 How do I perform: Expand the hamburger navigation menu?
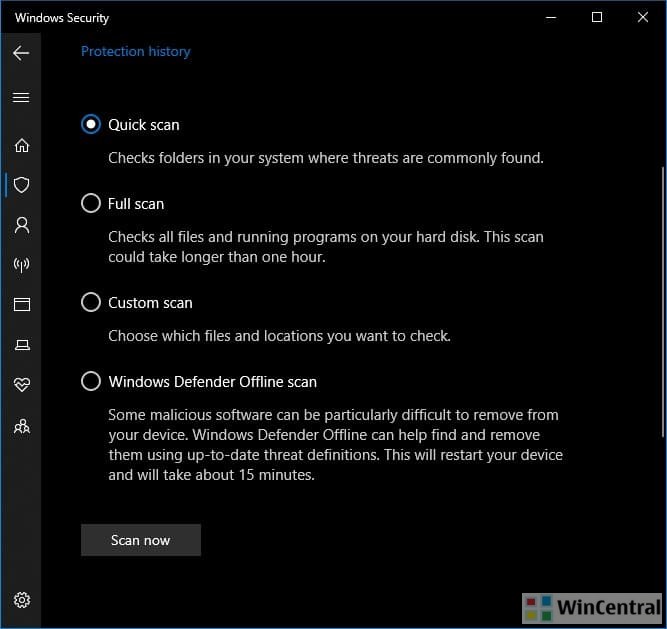click(x=21, y=98)
